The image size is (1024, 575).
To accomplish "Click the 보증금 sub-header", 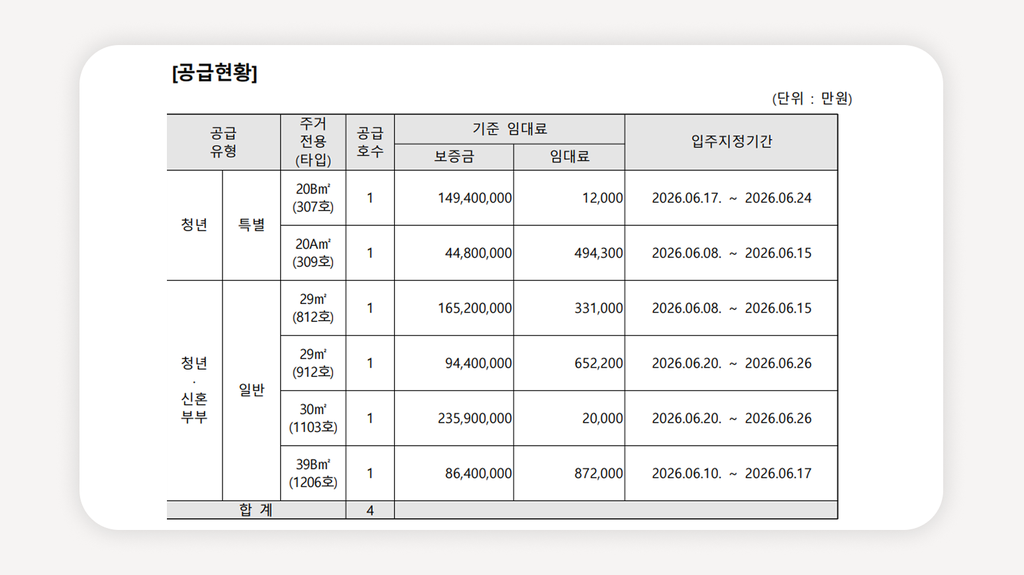I will 454,157.
